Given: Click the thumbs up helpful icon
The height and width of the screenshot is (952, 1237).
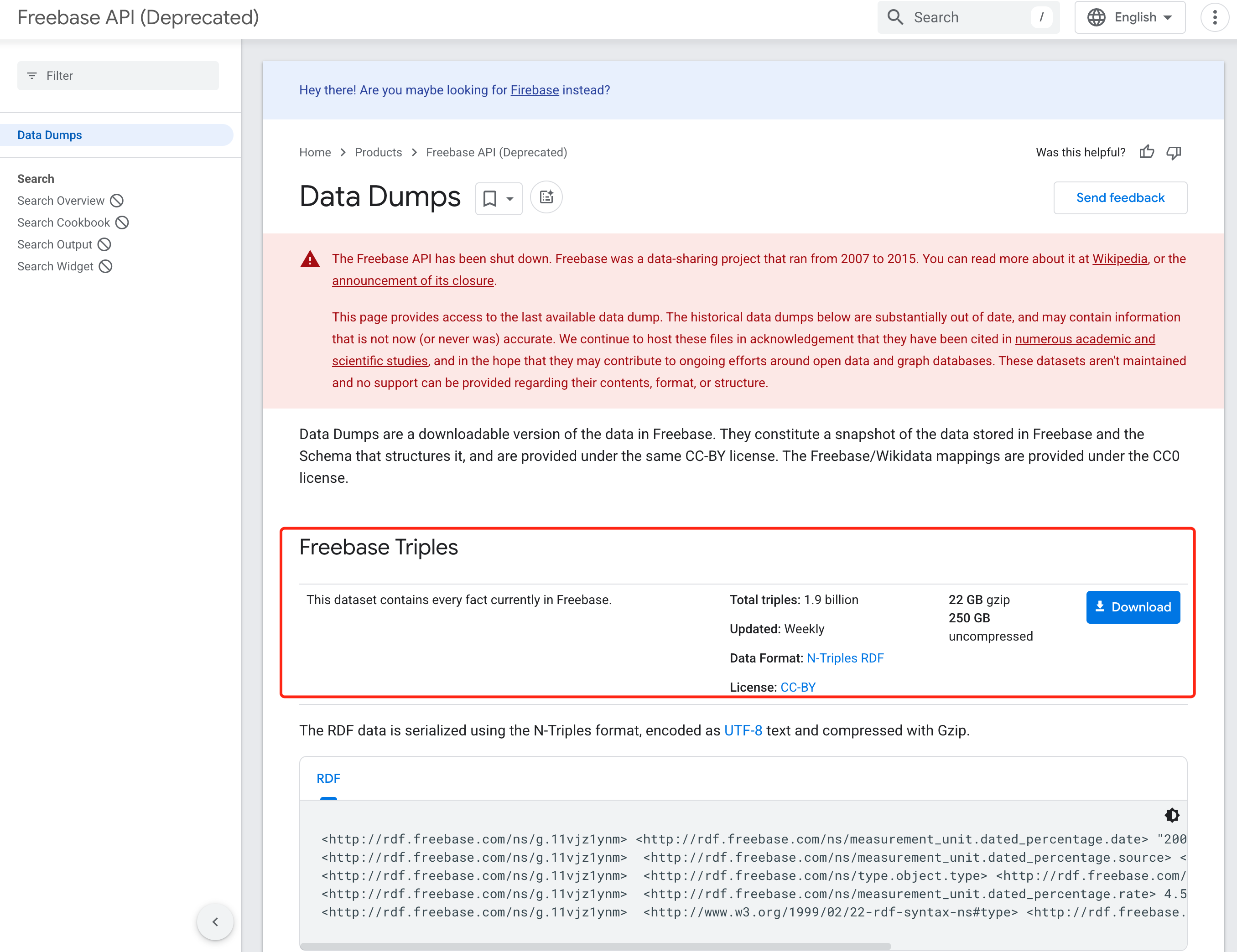Looking at the screenshot, I should coord(1146,152).
